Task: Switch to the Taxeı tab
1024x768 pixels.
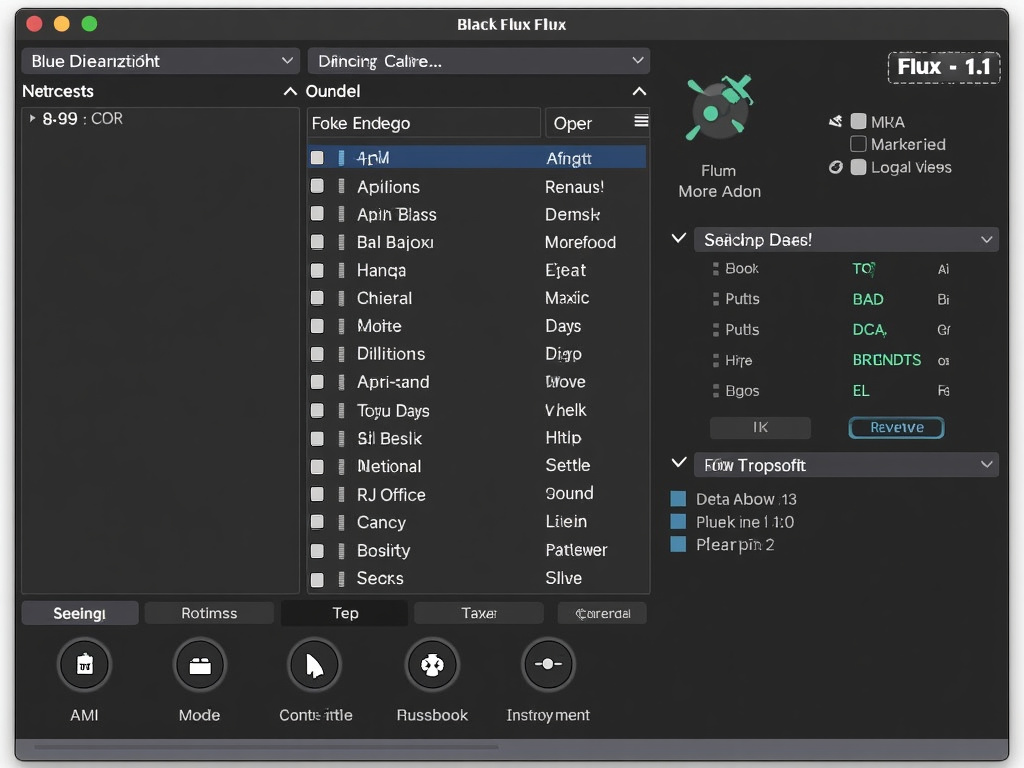Action: [x=479, y=613]
